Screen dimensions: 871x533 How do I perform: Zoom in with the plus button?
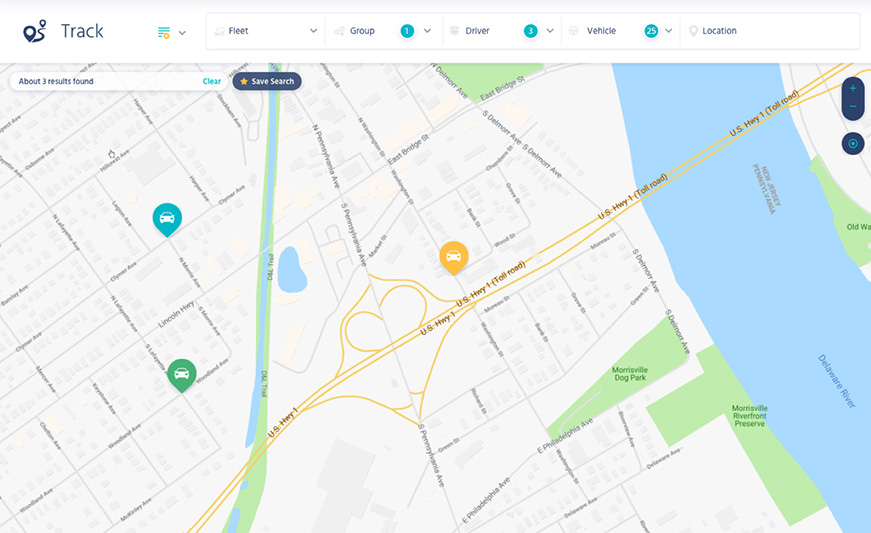853,88
